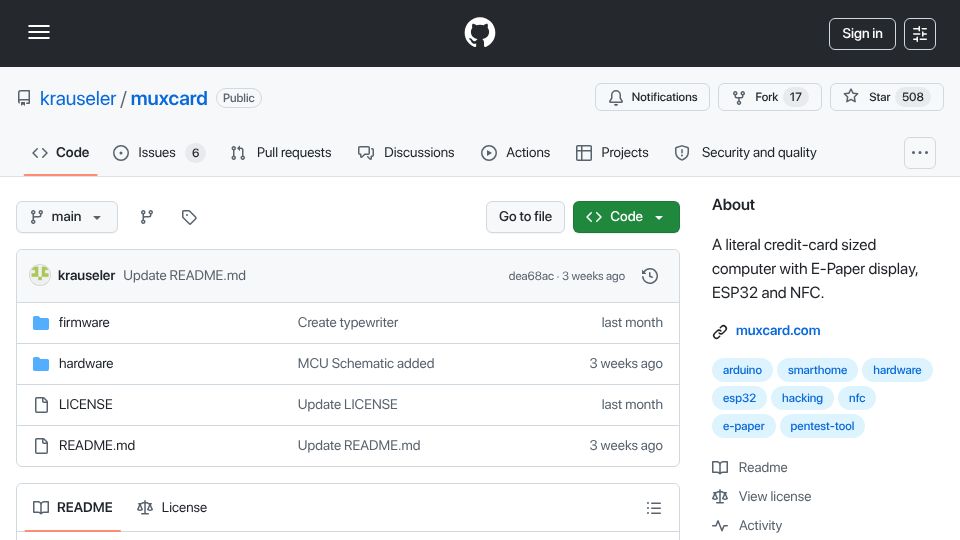
Task: Open the hamburger navigation menu
Action: click(39, 32)
